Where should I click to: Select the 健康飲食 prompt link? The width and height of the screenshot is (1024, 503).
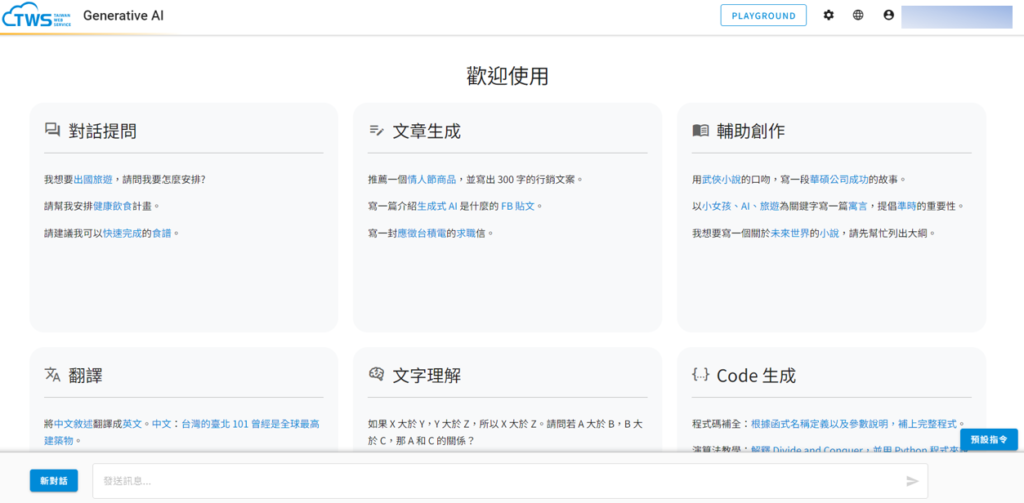coord(112,206)
